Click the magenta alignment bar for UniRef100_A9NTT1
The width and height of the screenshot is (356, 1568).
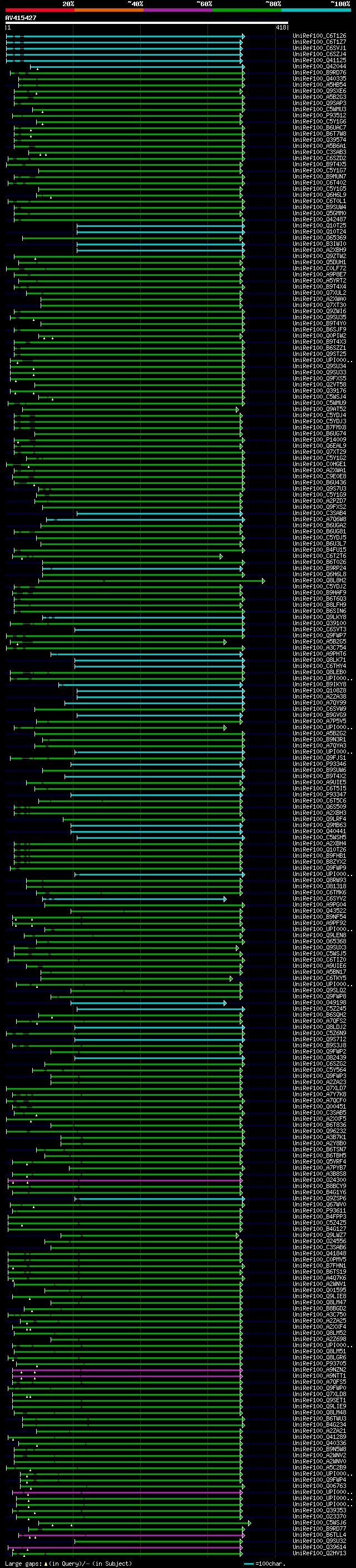click(127, 1376)
